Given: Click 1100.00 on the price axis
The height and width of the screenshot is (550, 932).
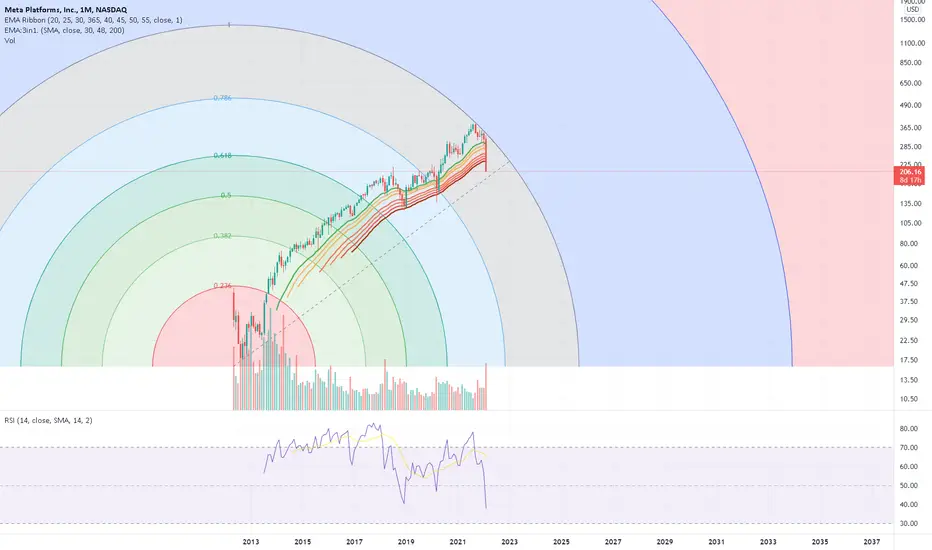Looking at the screenshot, I should [x=912, y=43].
